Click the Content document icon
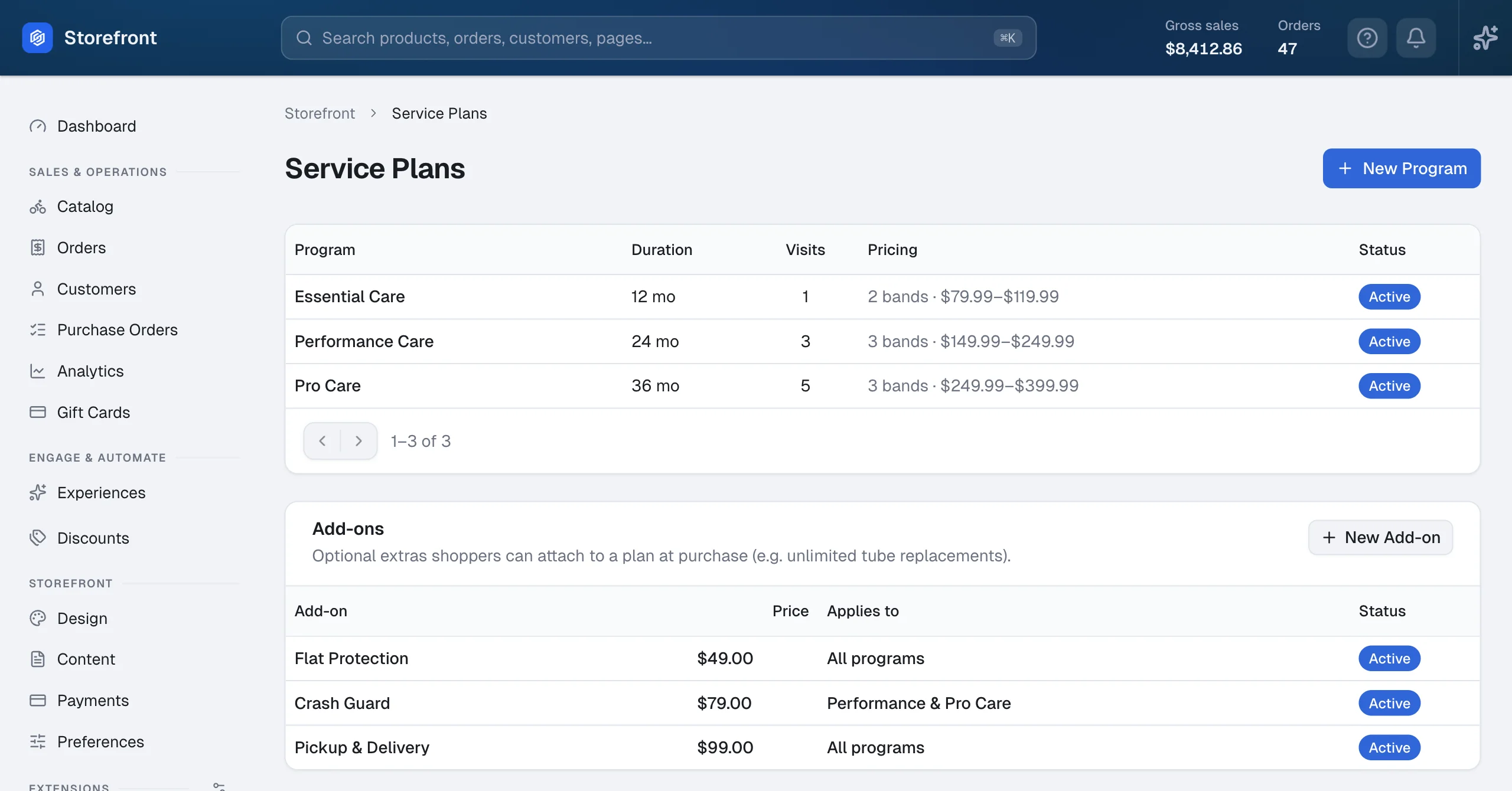 point(38,659)
